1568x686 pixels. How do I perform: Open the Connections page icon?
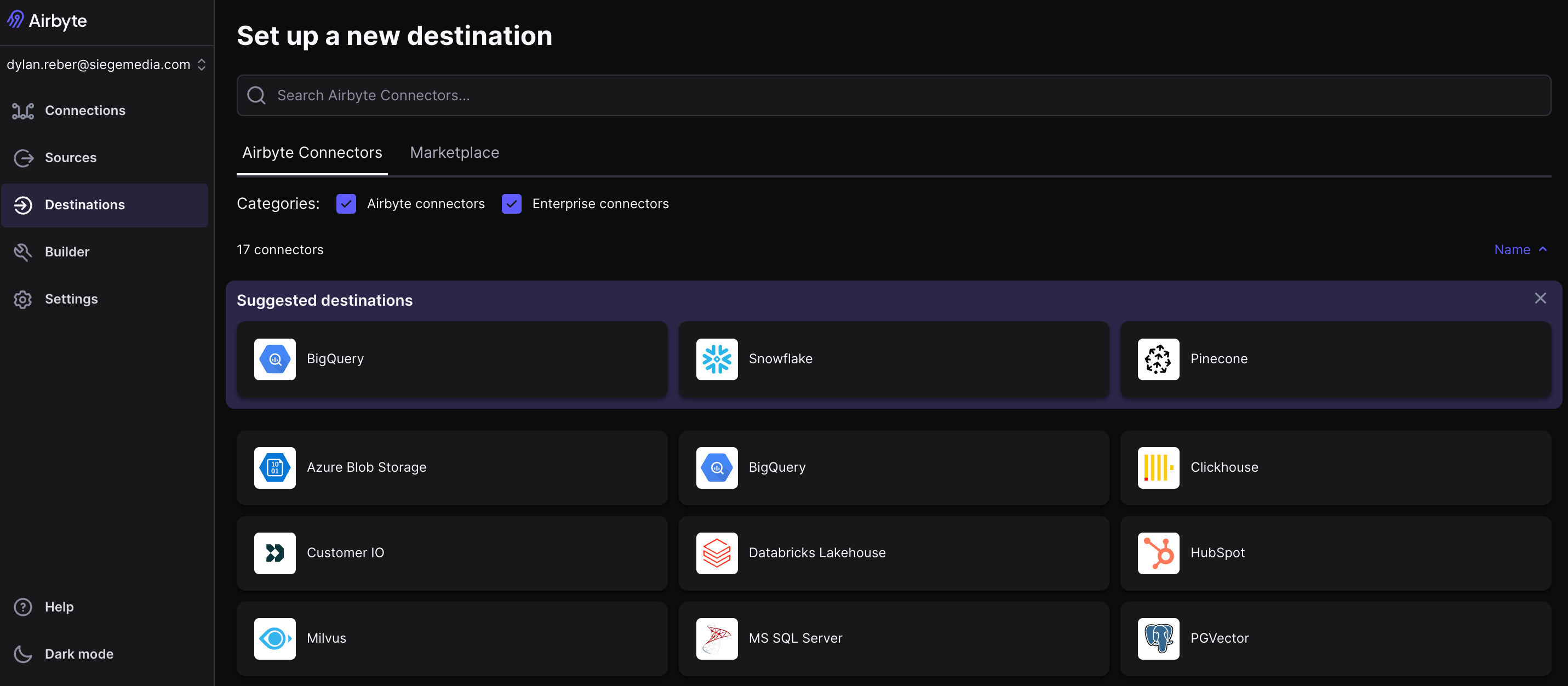pyautogui.click(x=23, y=111)
